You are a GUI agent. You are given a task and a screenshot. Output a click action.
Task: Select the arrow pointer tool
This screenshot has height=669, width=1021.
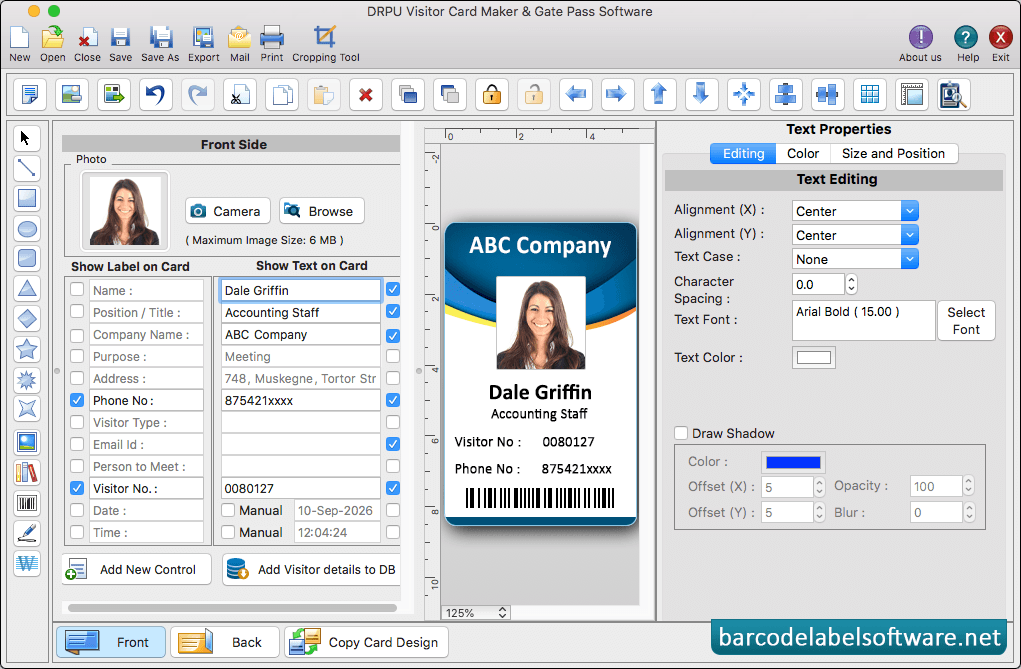click(26, 138)
